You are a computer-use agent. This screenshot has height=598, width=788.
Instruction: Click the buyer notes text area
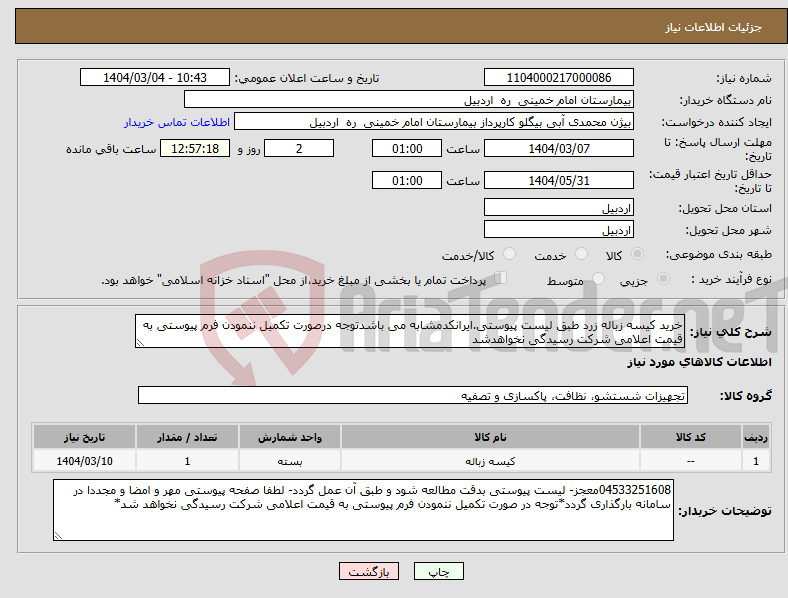tap(363, 510)
